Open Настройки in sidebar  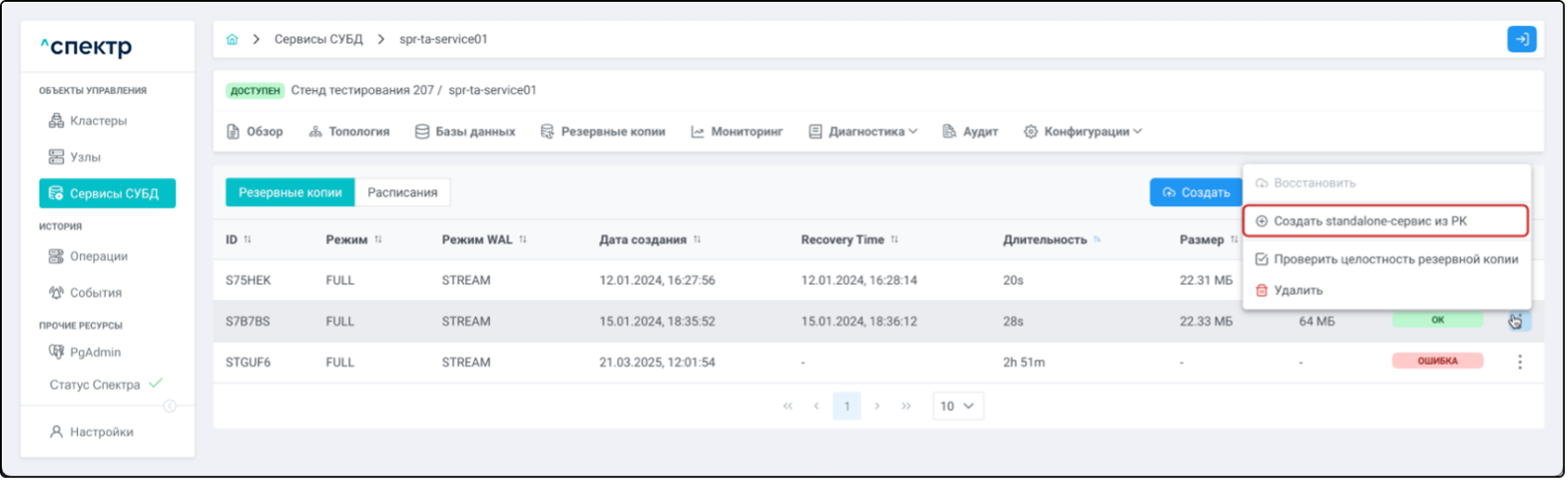point(101,432)
